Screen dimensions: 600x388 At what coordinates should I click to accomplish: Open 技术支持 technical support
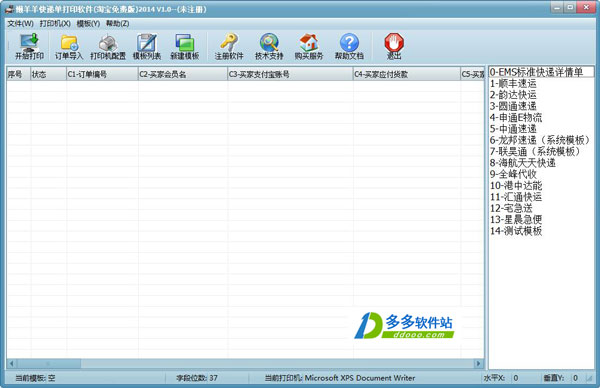pos(269,46)
